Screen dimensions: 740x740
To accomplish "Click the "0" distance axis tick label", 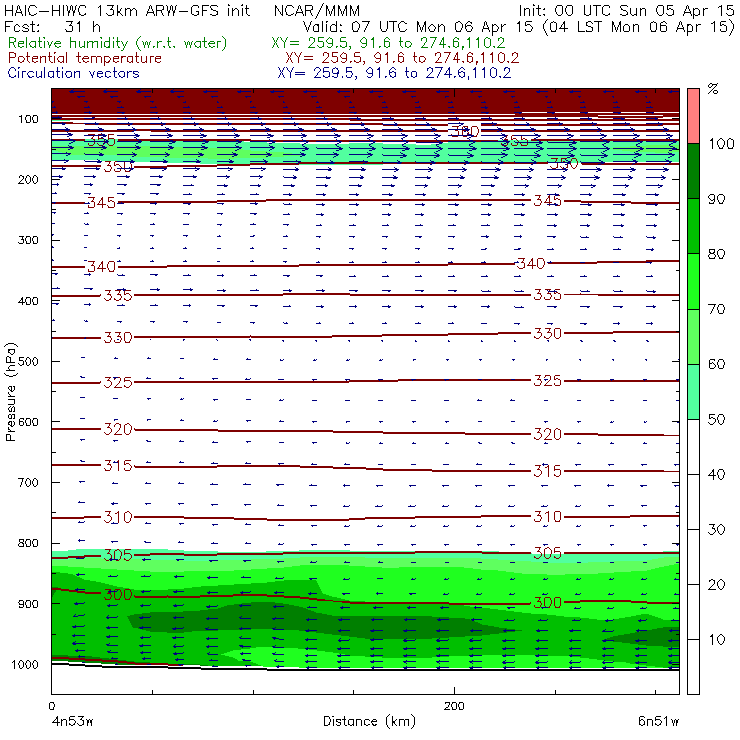I will coord(51,706).
